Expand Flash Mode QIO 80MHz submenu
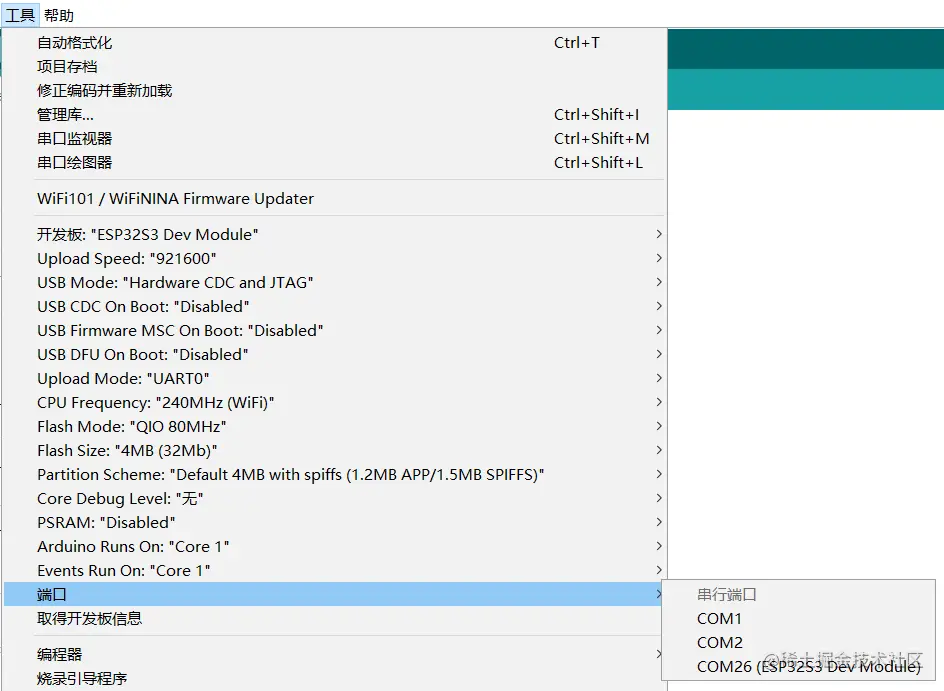Screen dimensions: 944x691 [335, 427]
